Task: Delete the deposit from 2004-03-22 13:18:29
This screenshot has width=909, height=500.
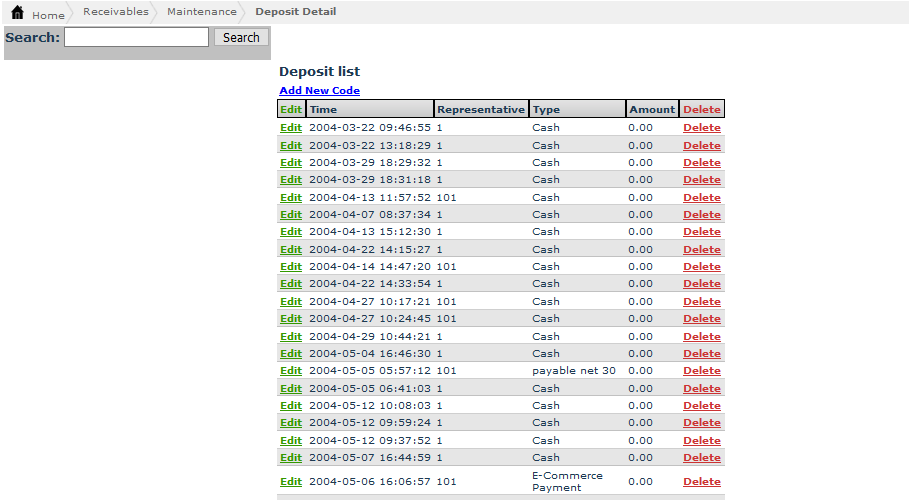Action: point(701,145)
